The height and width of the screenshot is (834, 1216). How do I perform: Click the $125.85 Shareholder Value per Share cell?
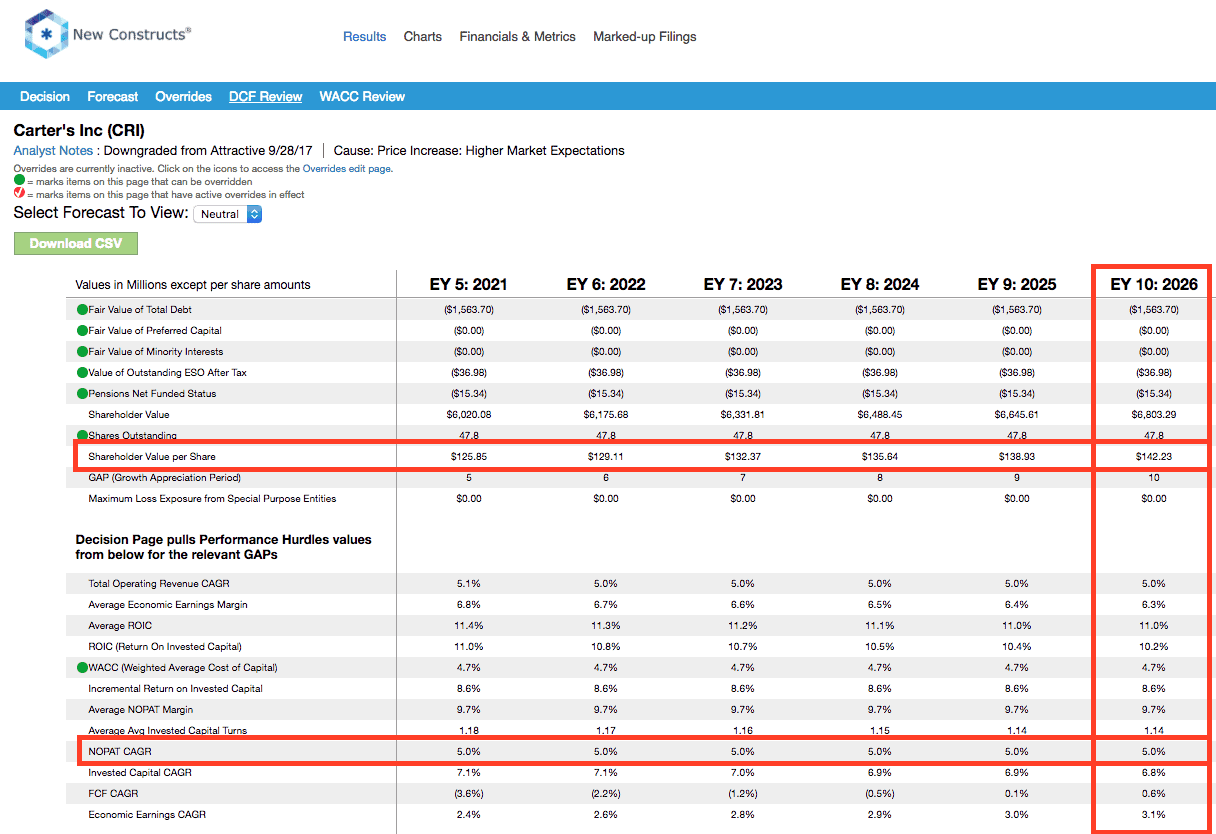(468, 456)
